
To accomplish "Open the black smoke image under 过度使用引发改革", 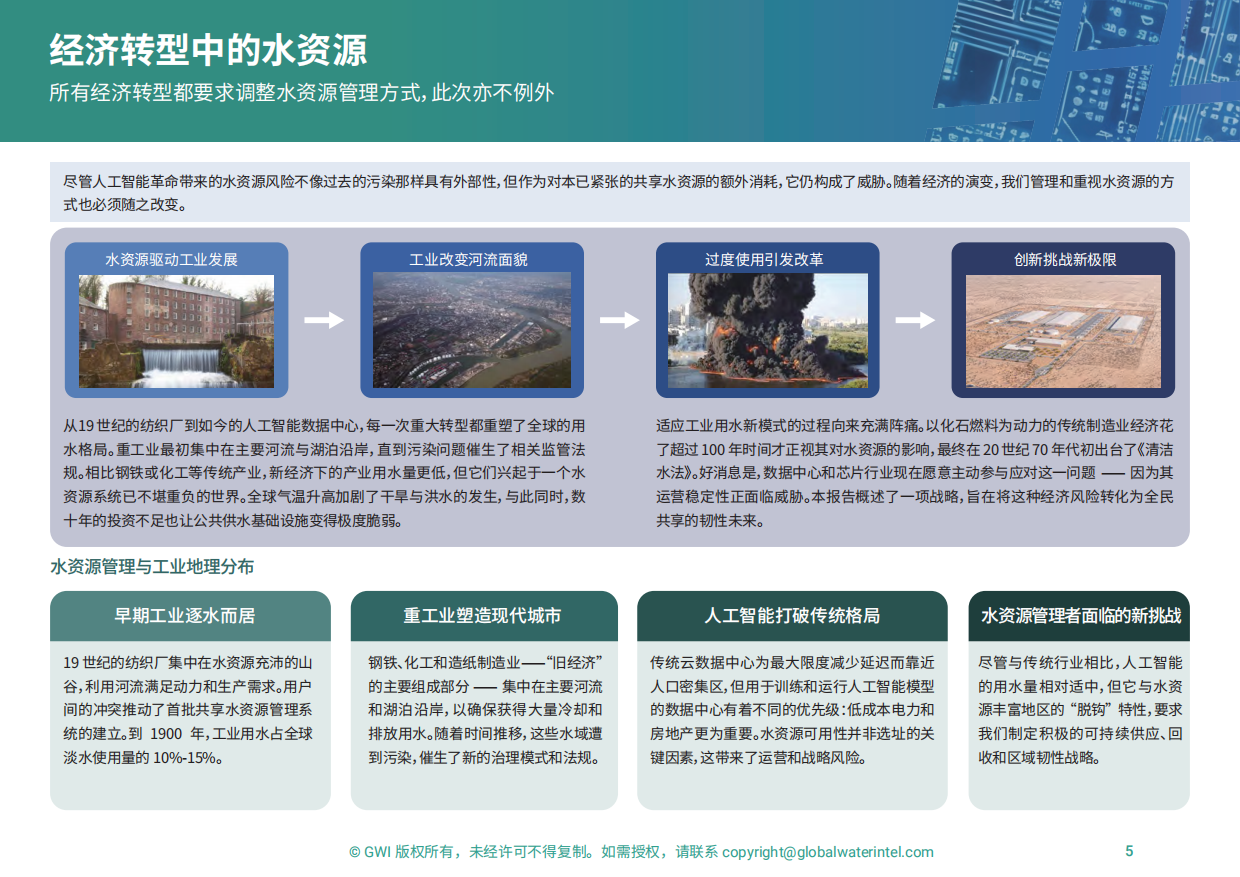I will click(x=766, y=332).
